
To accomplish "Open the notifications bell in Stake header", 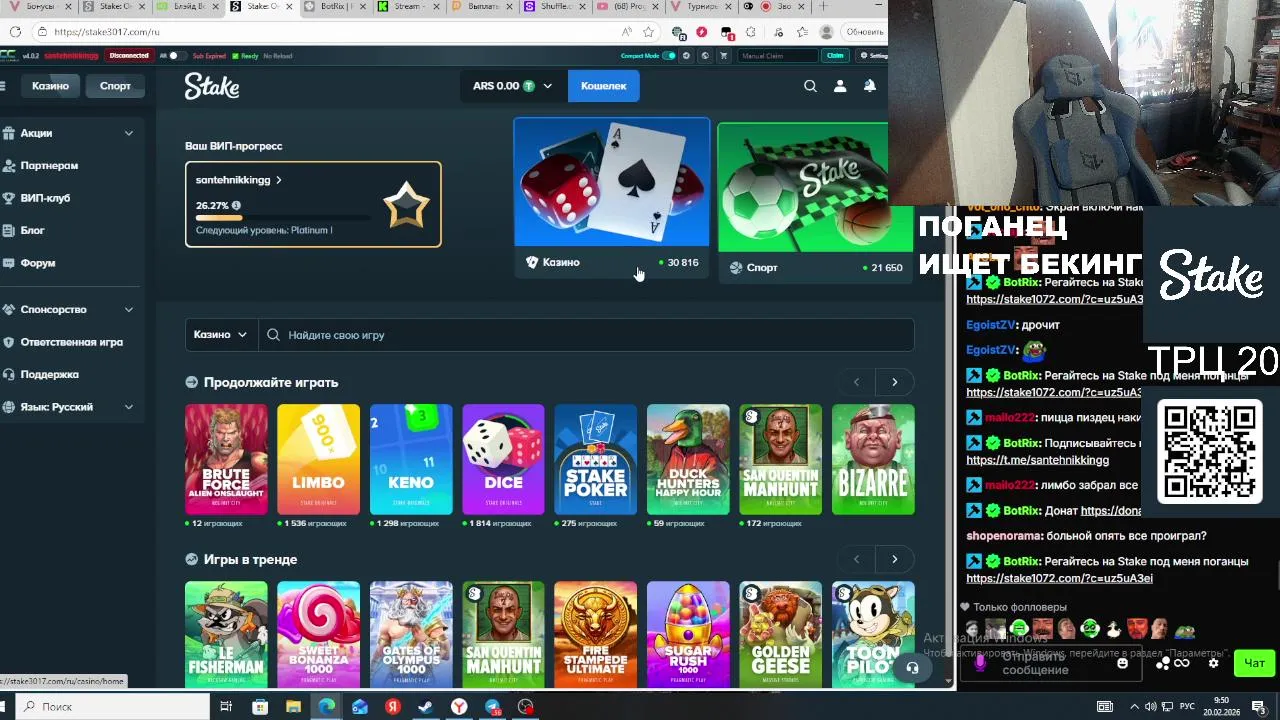I will tap(870, 86).
